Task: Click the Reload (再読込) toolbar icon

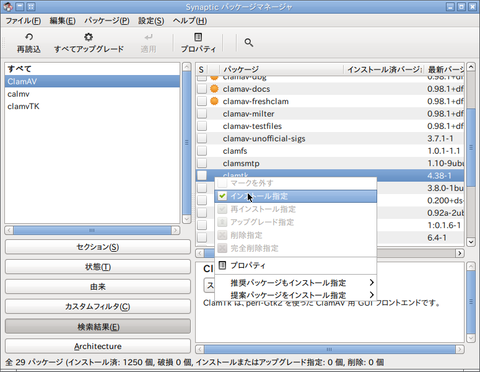Action: 29,37
